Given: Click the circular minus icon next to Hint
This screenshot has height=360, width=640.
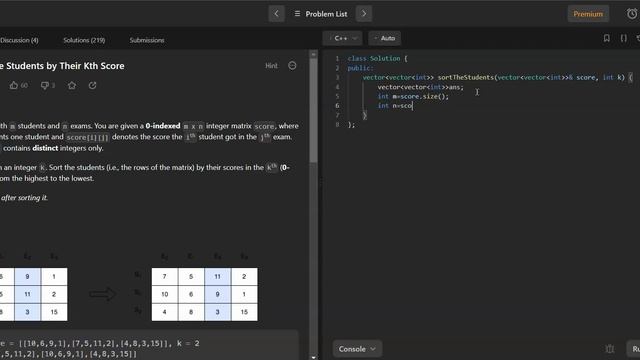Looking at the screenshot, I should (292, 66).
